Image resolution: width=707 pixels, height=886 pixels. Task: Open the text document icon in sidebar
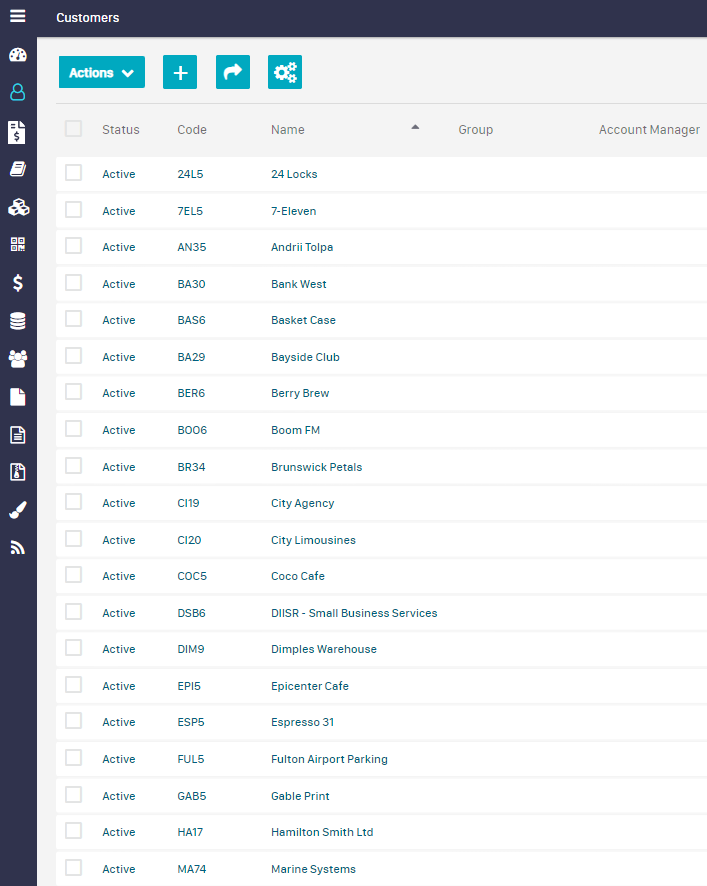pos(18,435)
